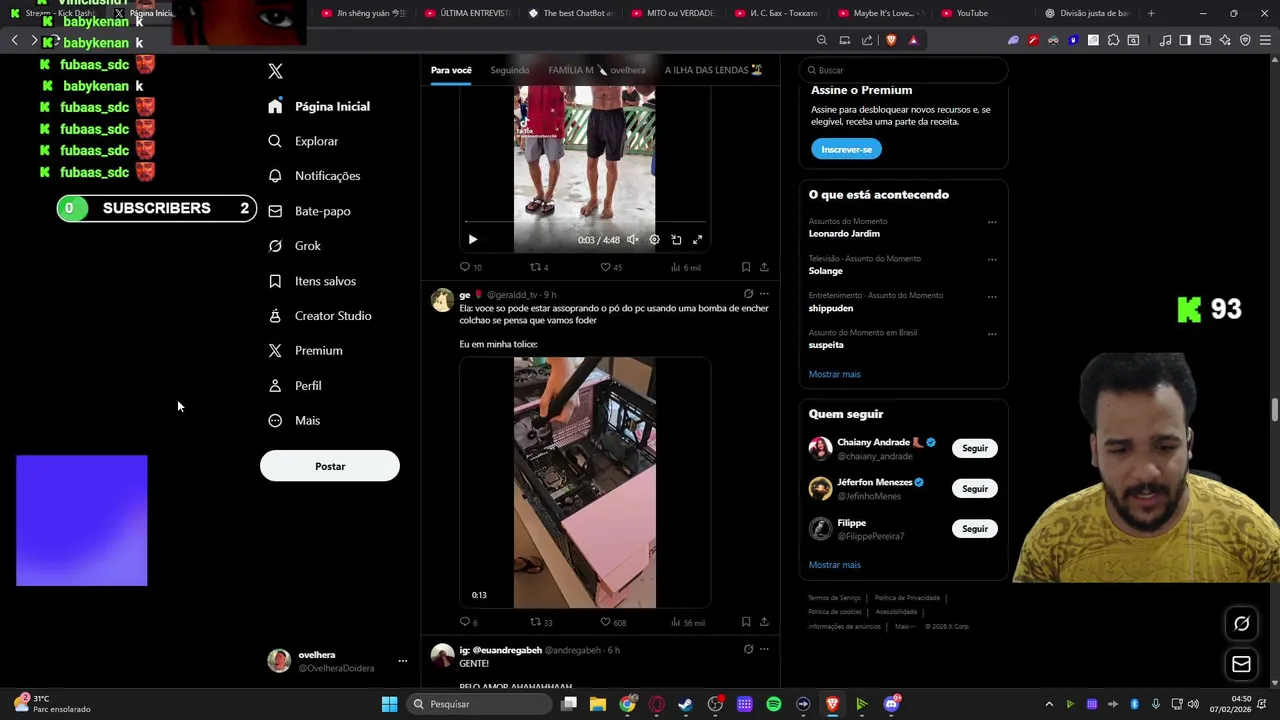Open Página Inicial in the sidebar
1280x720 pixels.
[x=320, y=106]
